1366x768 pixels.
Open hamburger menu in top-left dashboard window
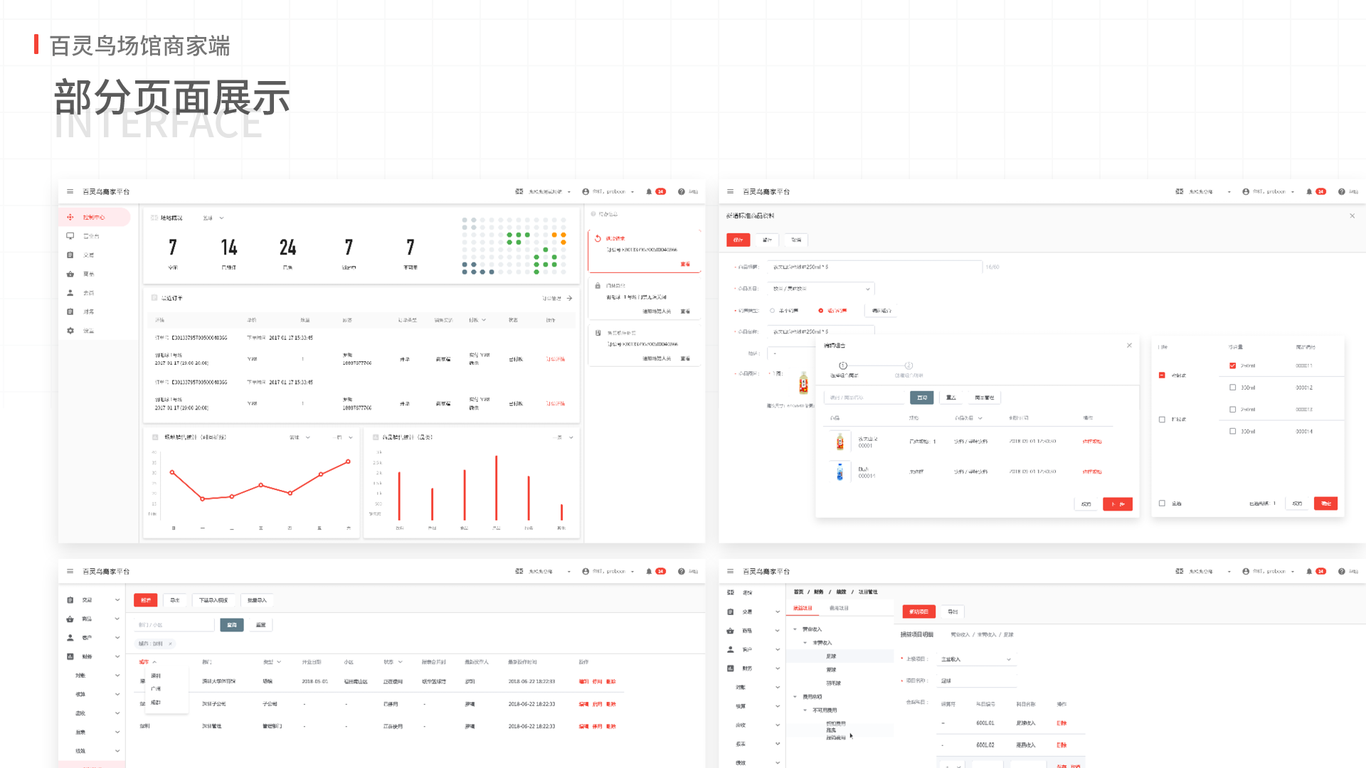coord(70,192)
